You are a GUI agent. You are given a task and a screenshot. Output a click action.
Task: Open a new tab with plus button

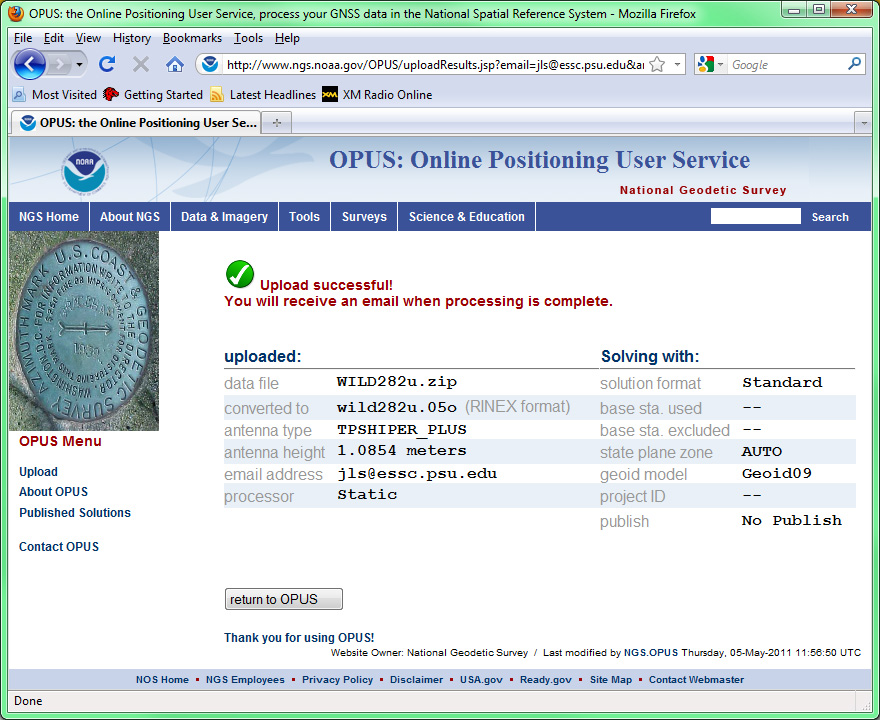pyautogui.click(x=277, y=123)
